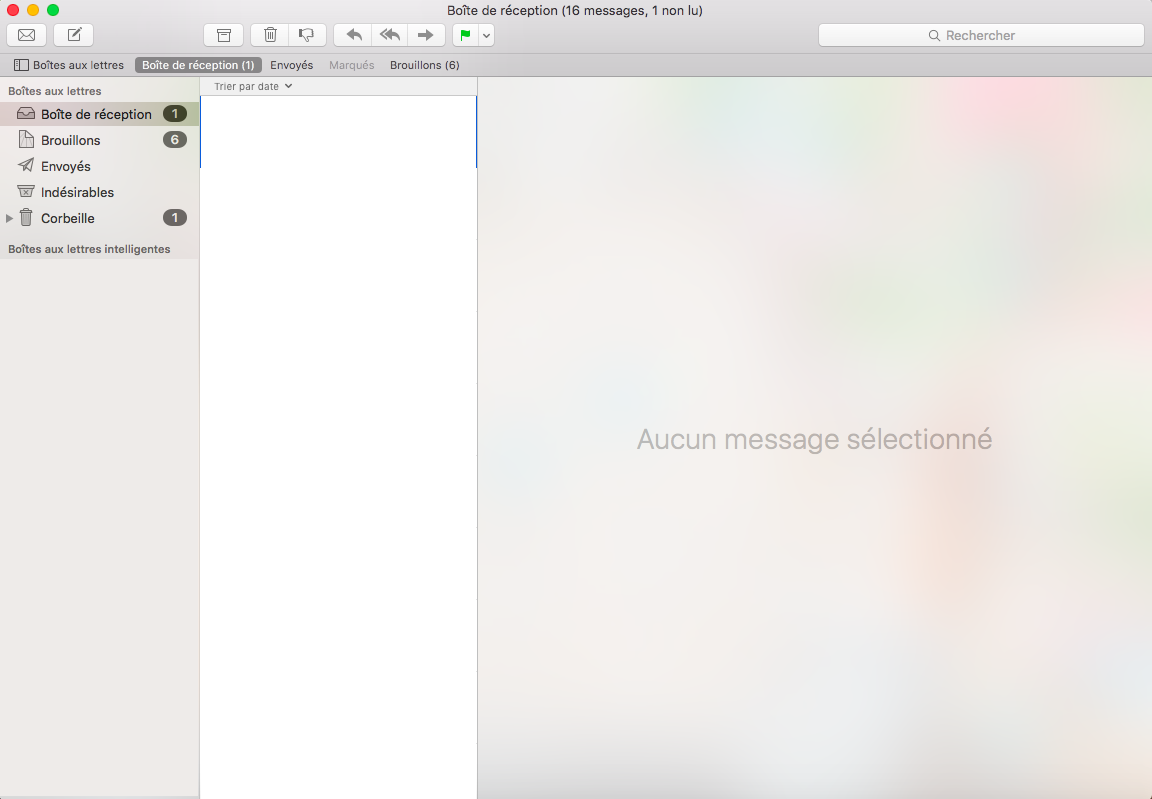Select the Envoyés mailbox in sidebar
The width and height of the screenshot is (1152, 799).
coord(66,166)
